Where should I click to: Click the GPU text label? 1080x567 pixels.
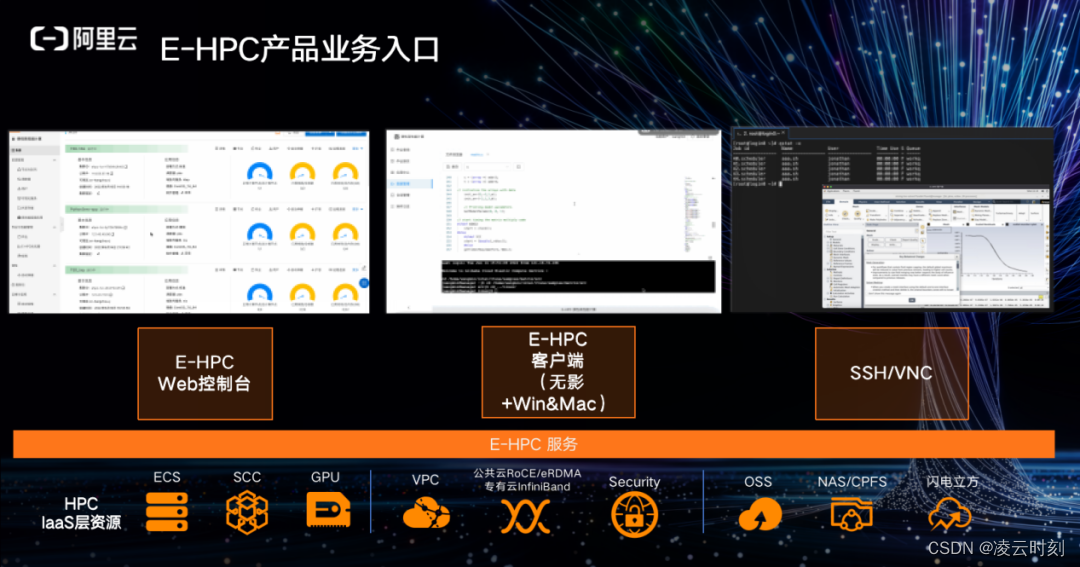pyautogui.click(x=325, y=477)
